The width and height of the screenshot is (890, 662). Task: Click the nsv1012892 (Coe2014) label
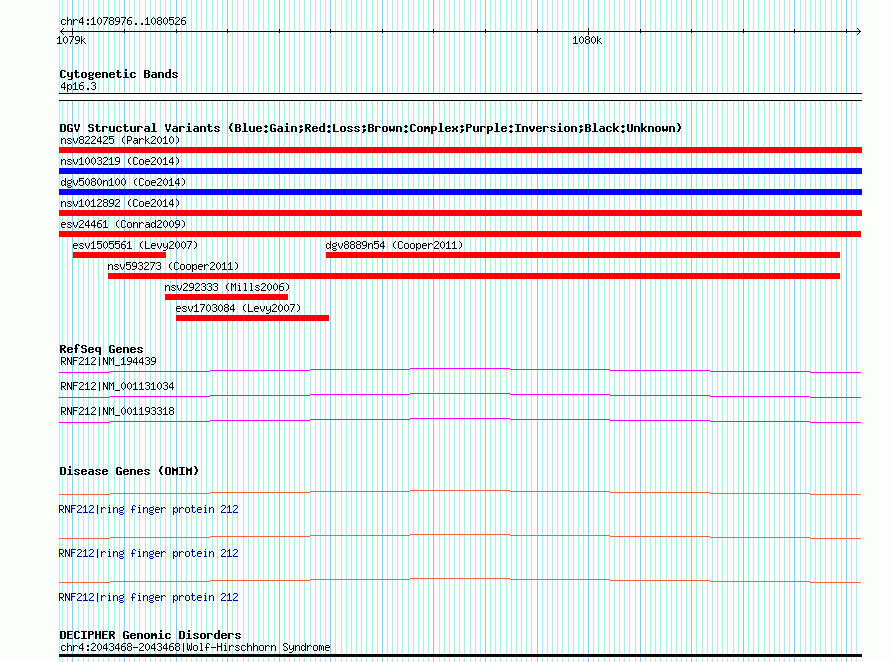tap(120, 203)
